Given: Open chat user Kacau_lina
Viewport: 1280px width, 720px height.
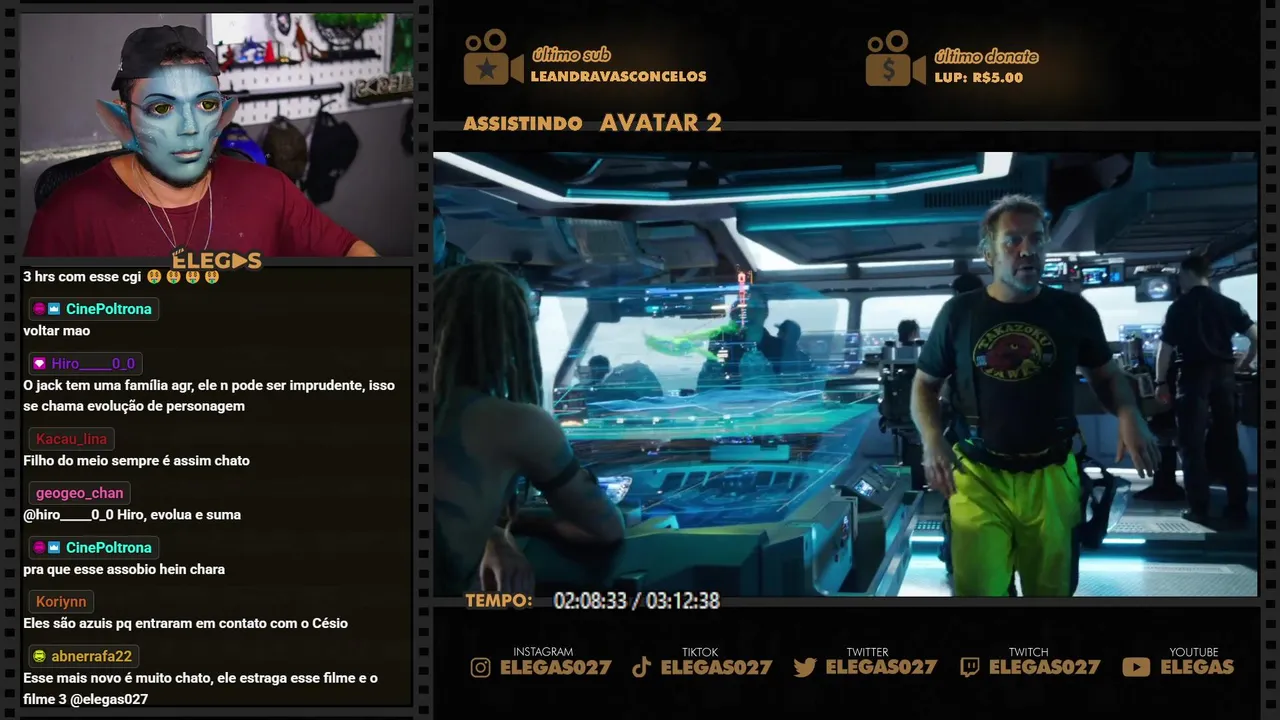Looking at the screenshot, I should click(71, 439).
